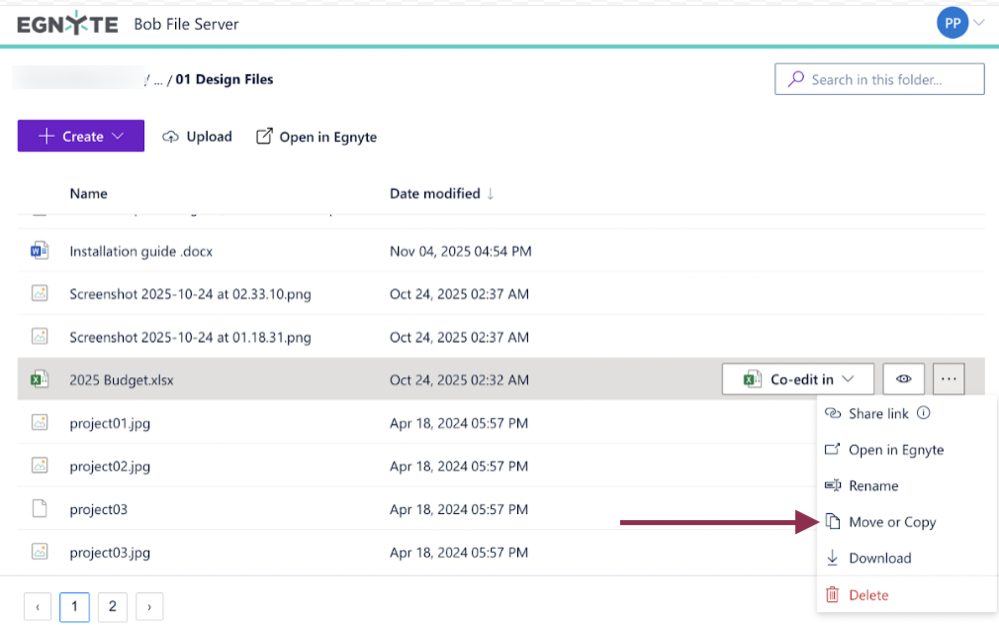The height and width of the screenshot is (627, 999).
Task: Choose Delete in the context menu
Action: click(x=868, y=595)
